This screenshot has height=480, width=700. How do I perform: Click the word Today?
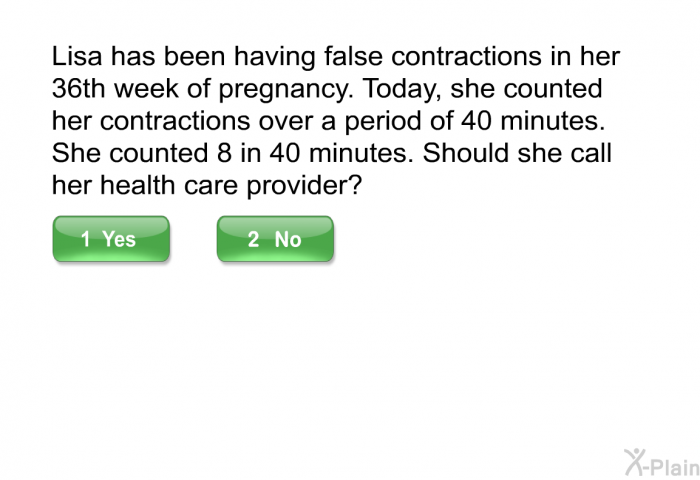pyautogui.click(x=402, y=89)
